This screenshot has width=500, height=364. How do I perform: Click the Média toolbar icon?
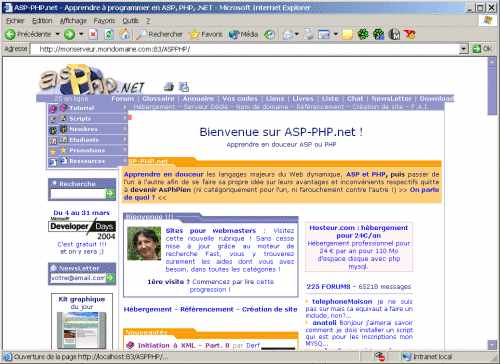243,34
